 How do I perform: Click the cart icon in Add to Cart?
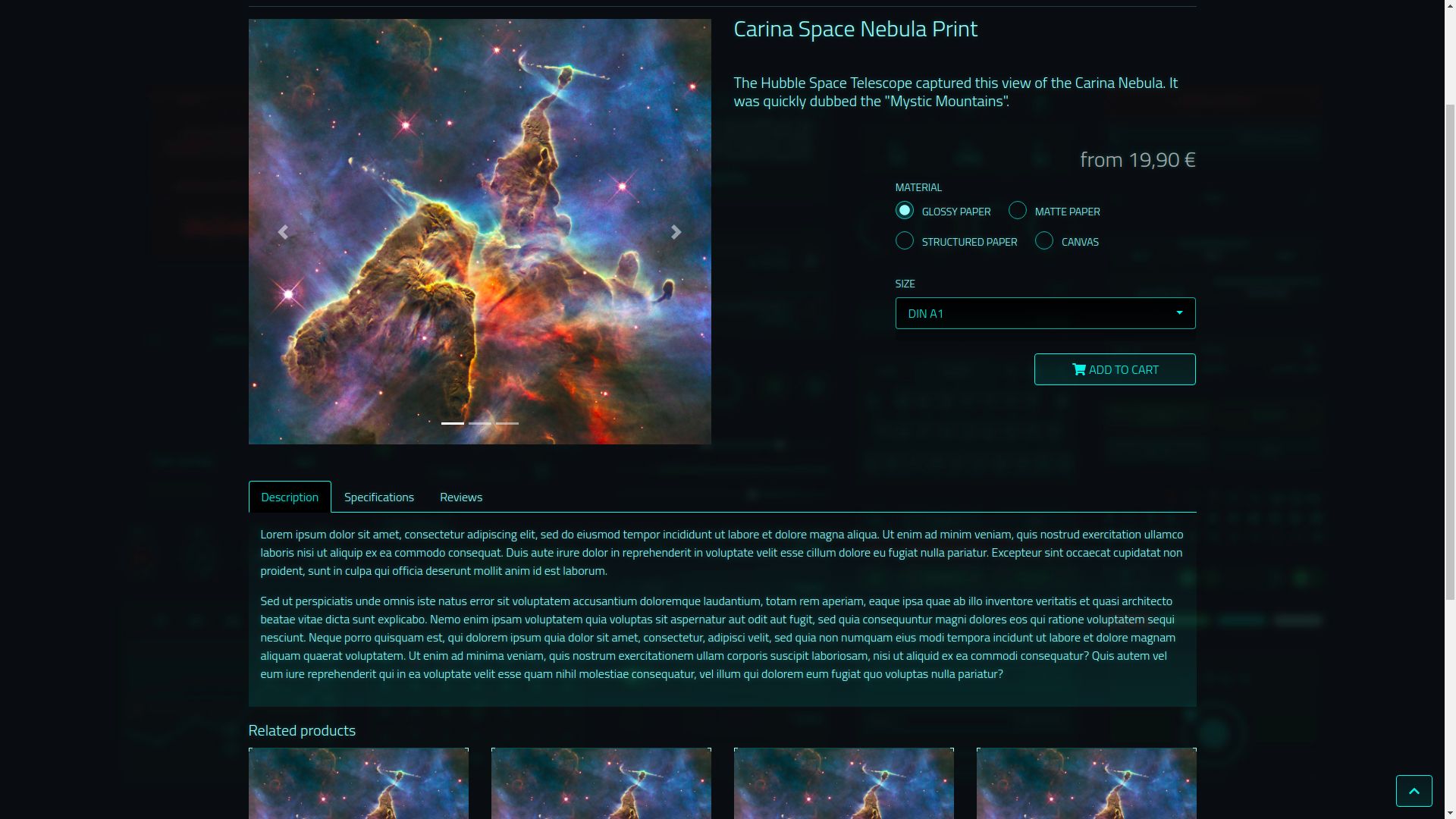coord(1078,369)
